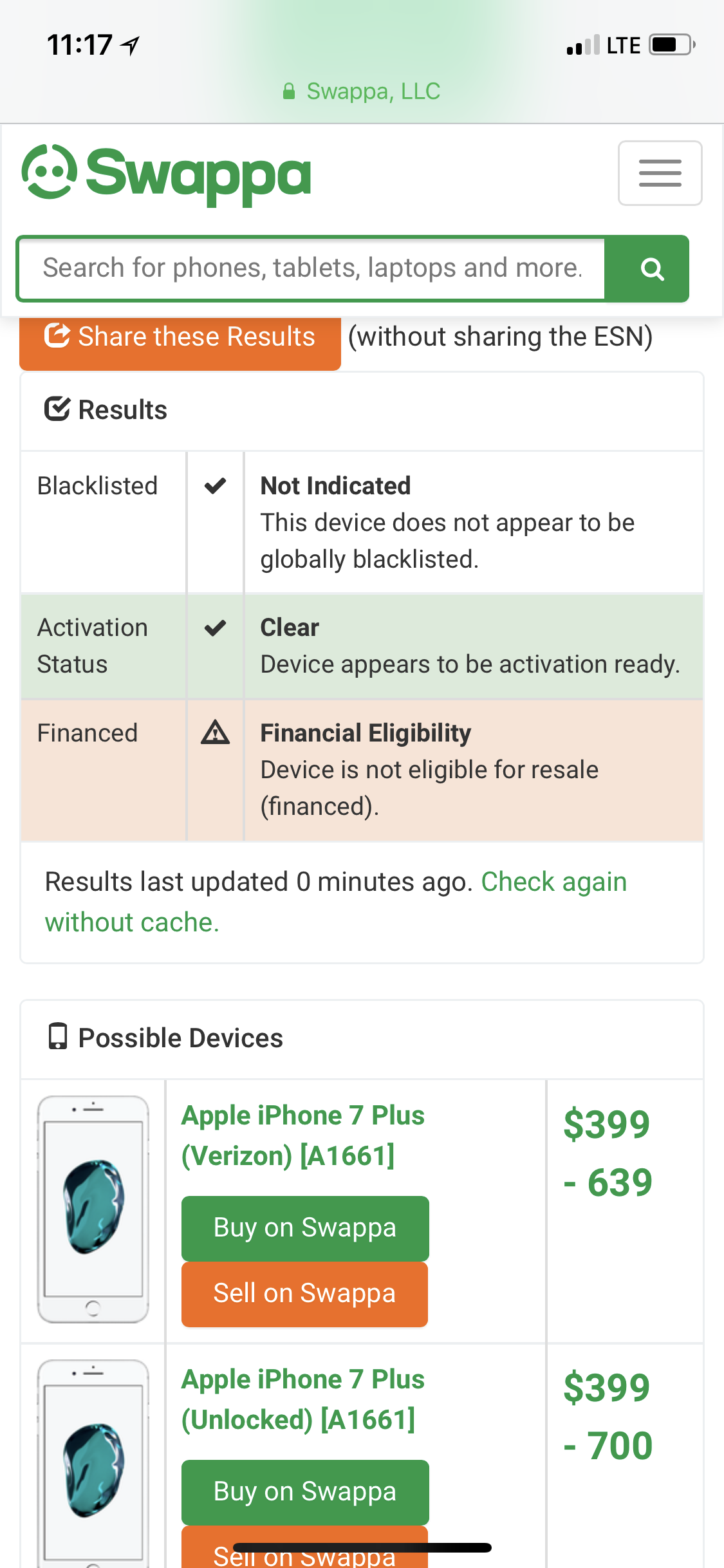This screenshot has height=1568, width=724.
Task: Open the hamburger navigation menu
Action: click(660, 173)
